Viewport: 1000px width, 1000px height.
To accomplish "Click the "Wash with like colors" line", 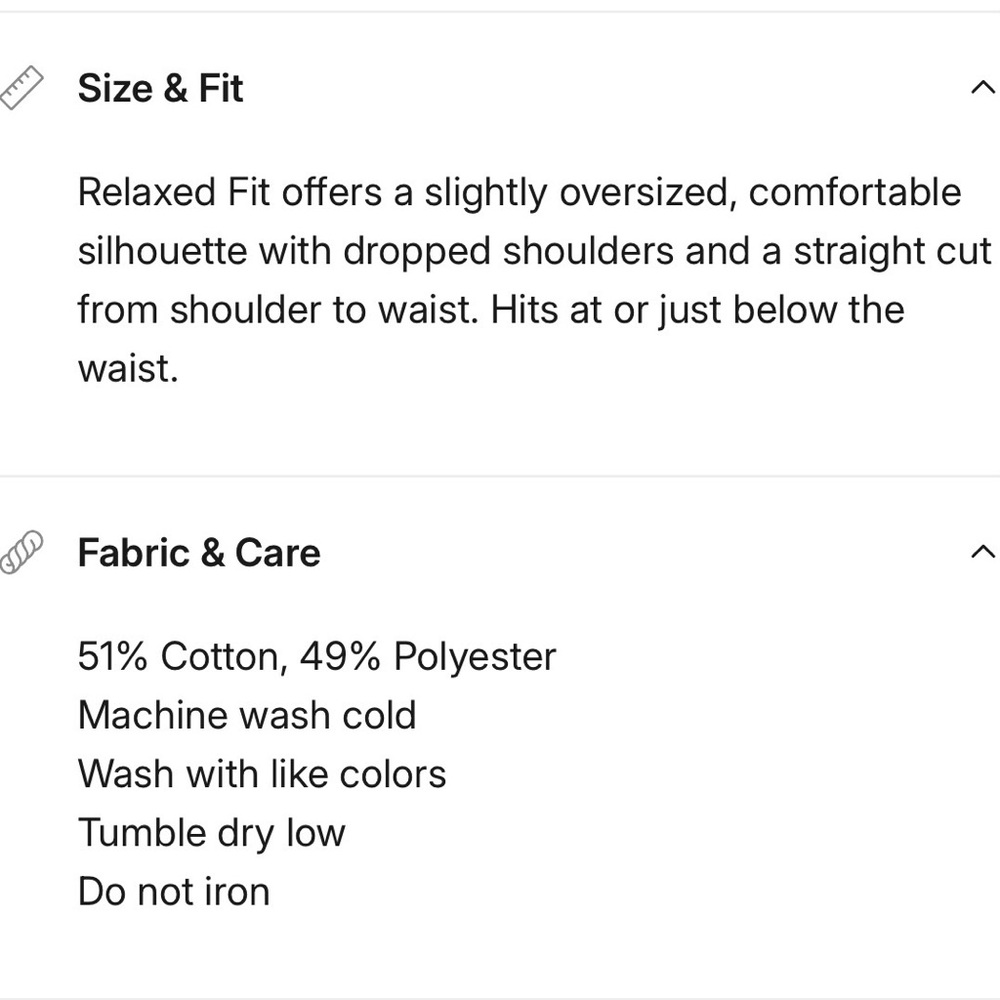I will click(262, 774).
